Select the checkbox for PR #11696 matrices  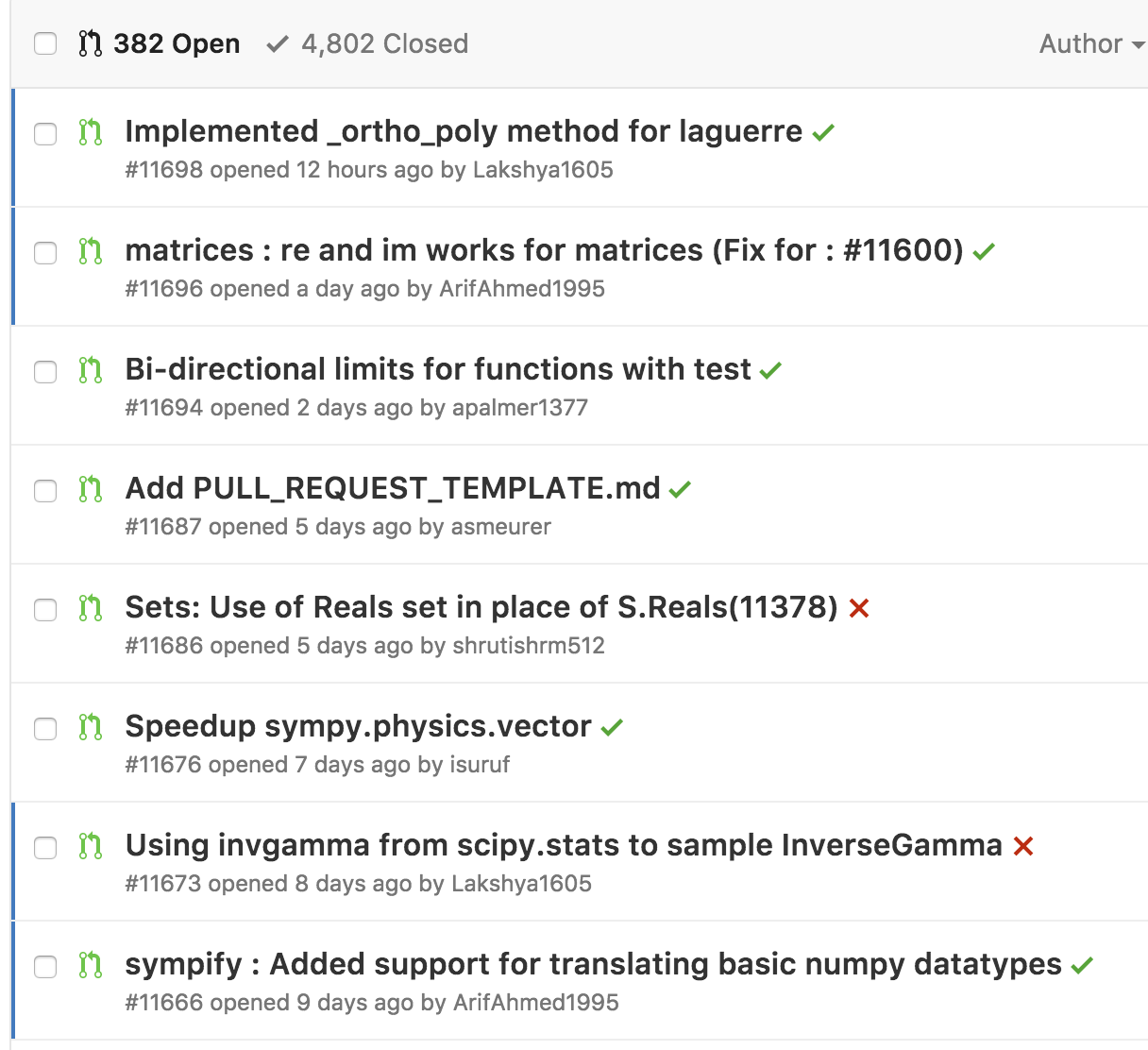coord(45,252)
